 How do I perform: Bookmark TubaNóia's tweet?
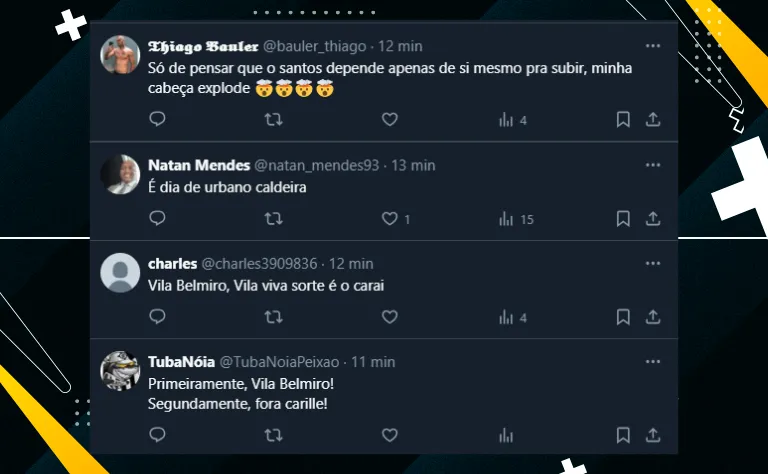tap(623, 435)
